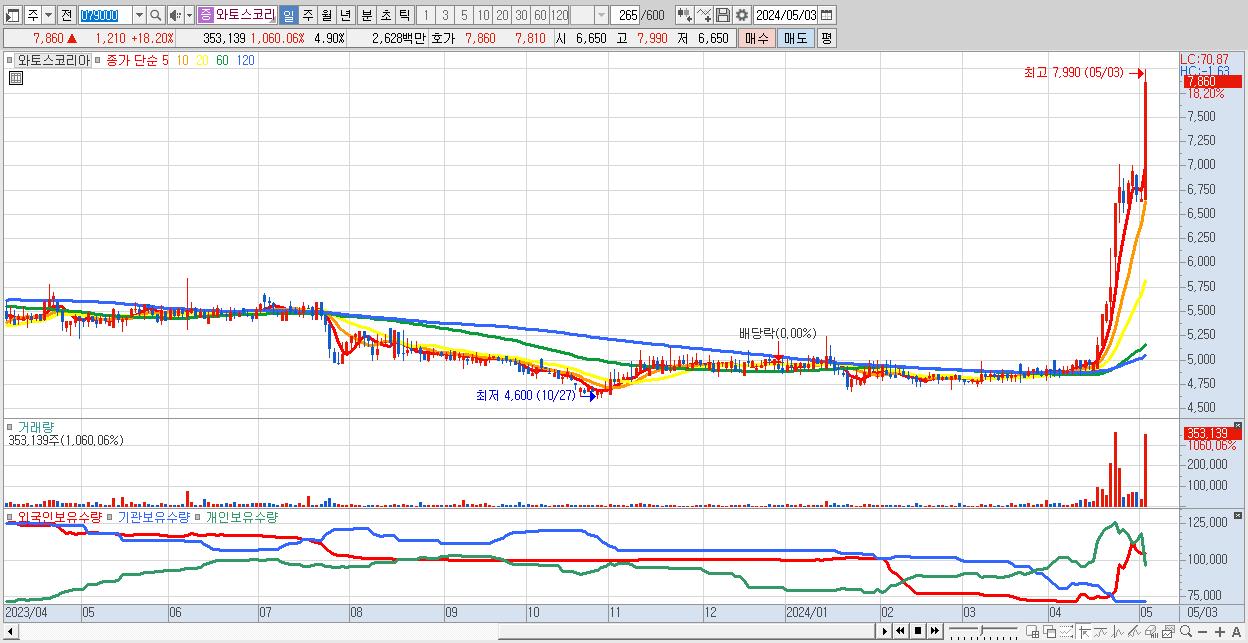Click the date field 2024/05/03
1248x643 pixels.
786,15
